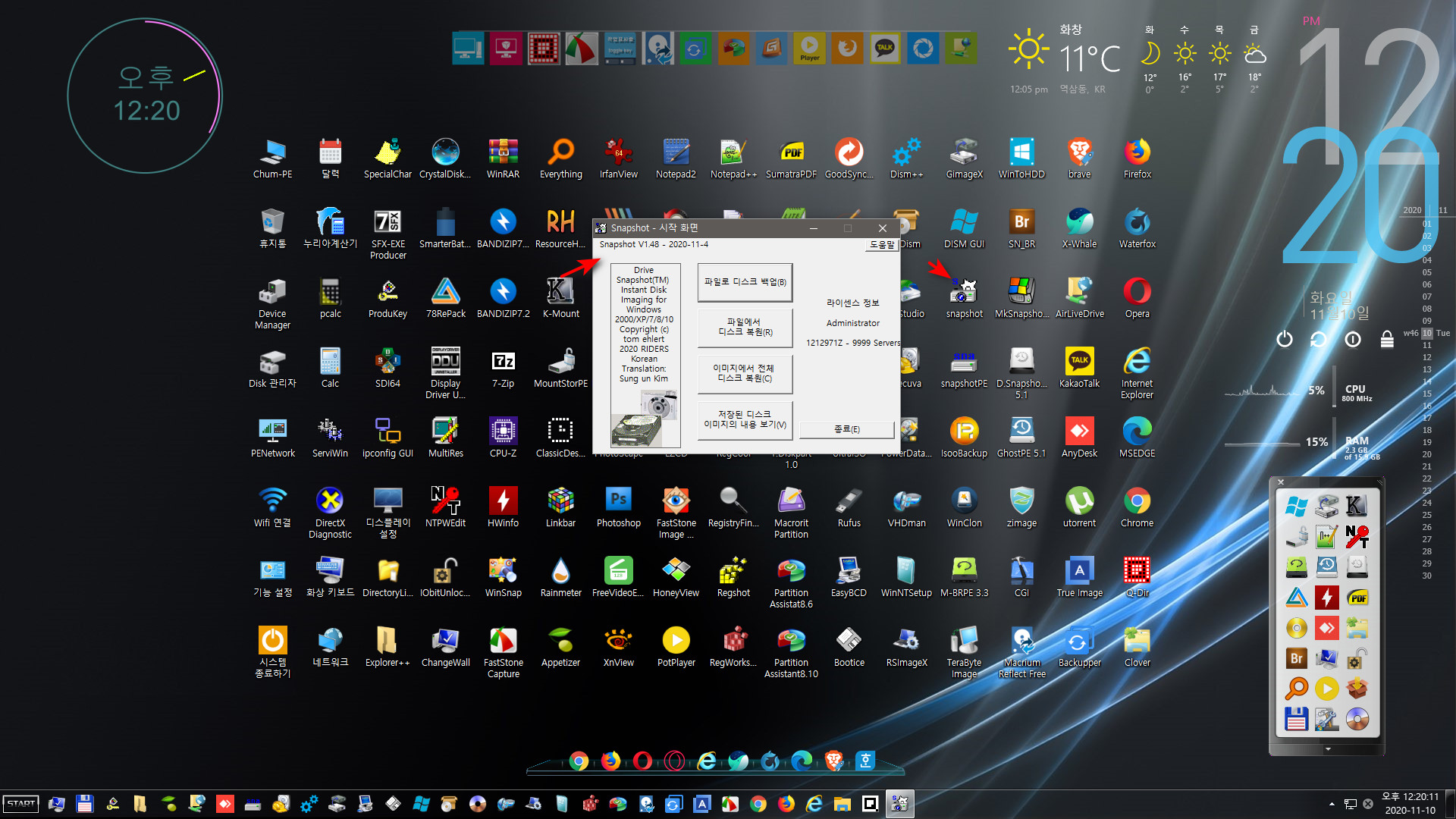
Task: Click the File Explorer folder icon in taskbar
Action: pos(843,804)
